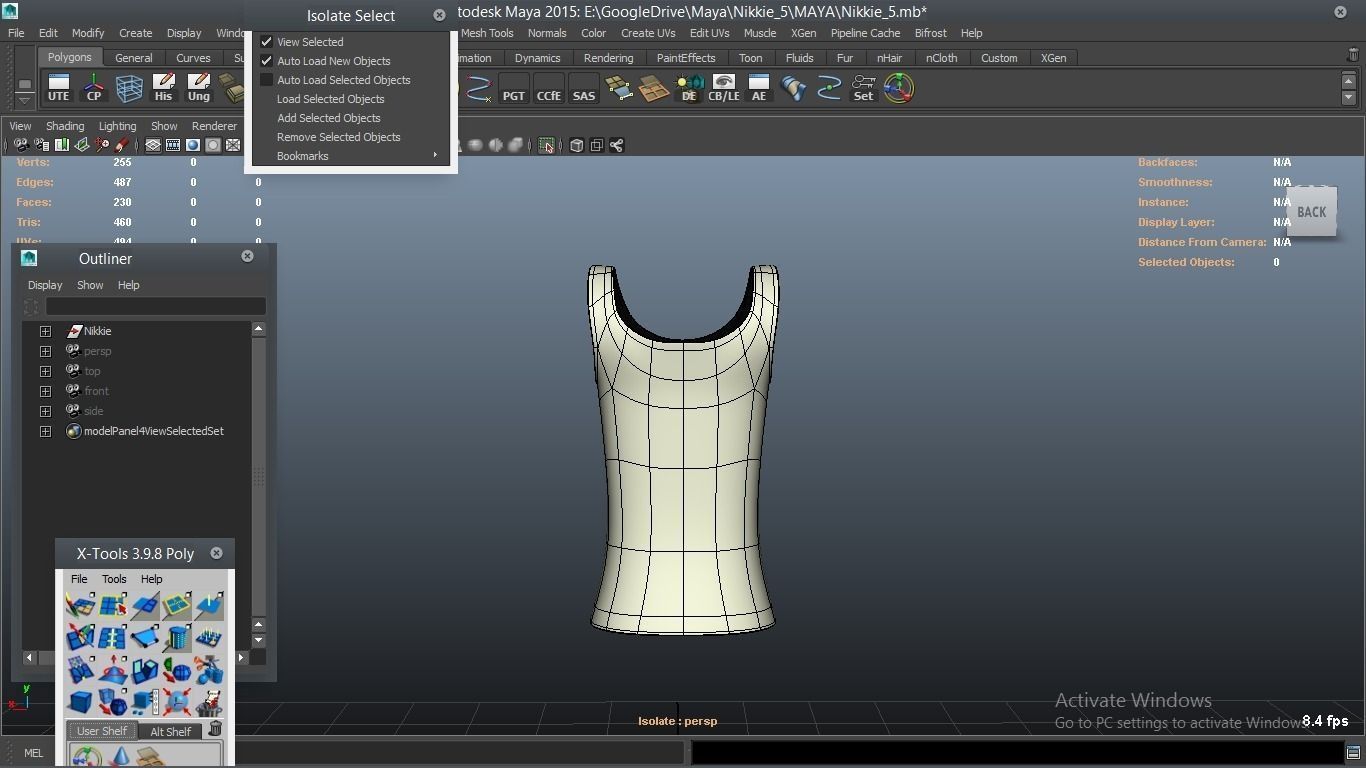The width and height of the screenshot is (1366, 768).
Task: Click the CB/LE channel box shelf icon
Action: coord(724,88)
